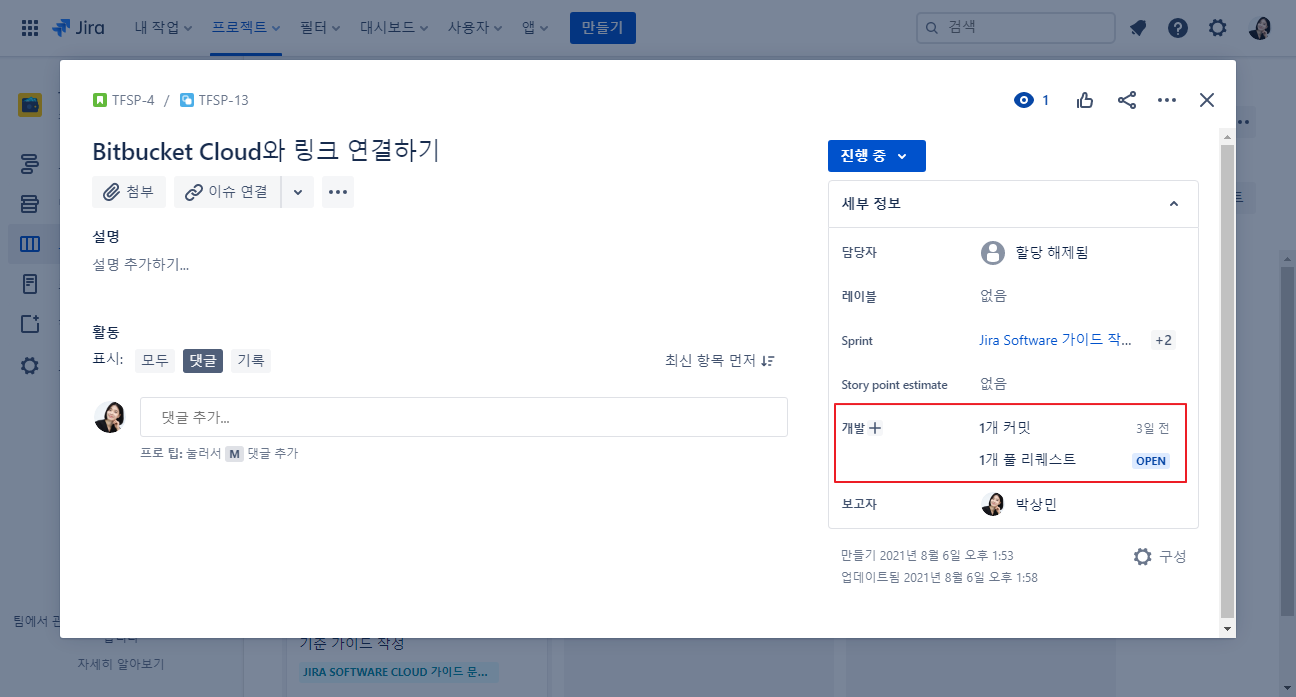This screenshot has width=1296, height=697.
Task: Click the reporter name 박상민
Action: click(1034, 504)
